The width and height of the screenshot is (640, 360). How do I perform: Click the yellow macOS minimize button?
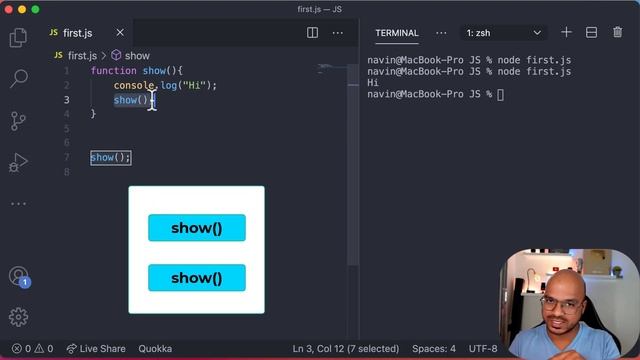tap(22, 9)
